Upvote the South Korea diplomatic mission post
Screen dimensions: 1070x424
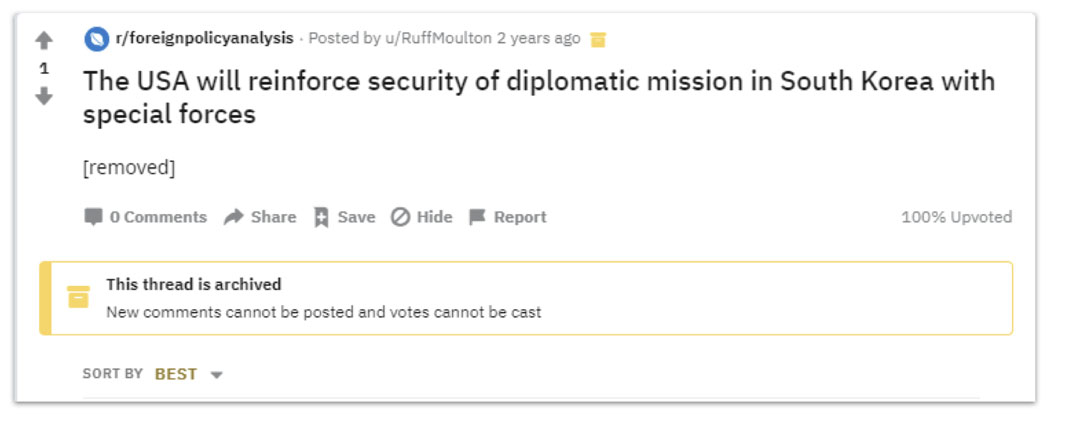tap(44, 41)
